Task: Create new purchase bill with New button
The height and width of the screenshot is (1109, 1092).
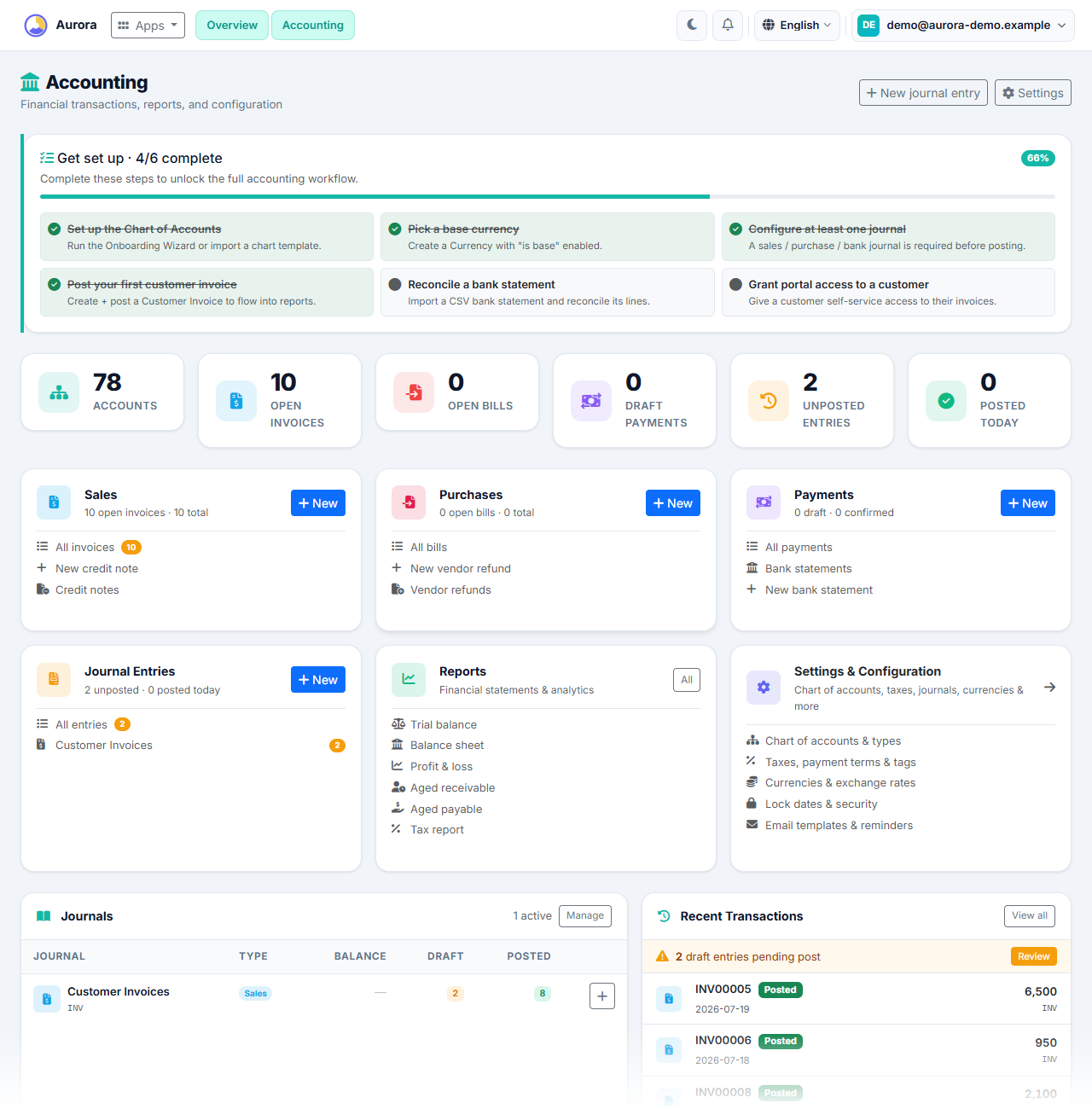Action: coord(673,503)
